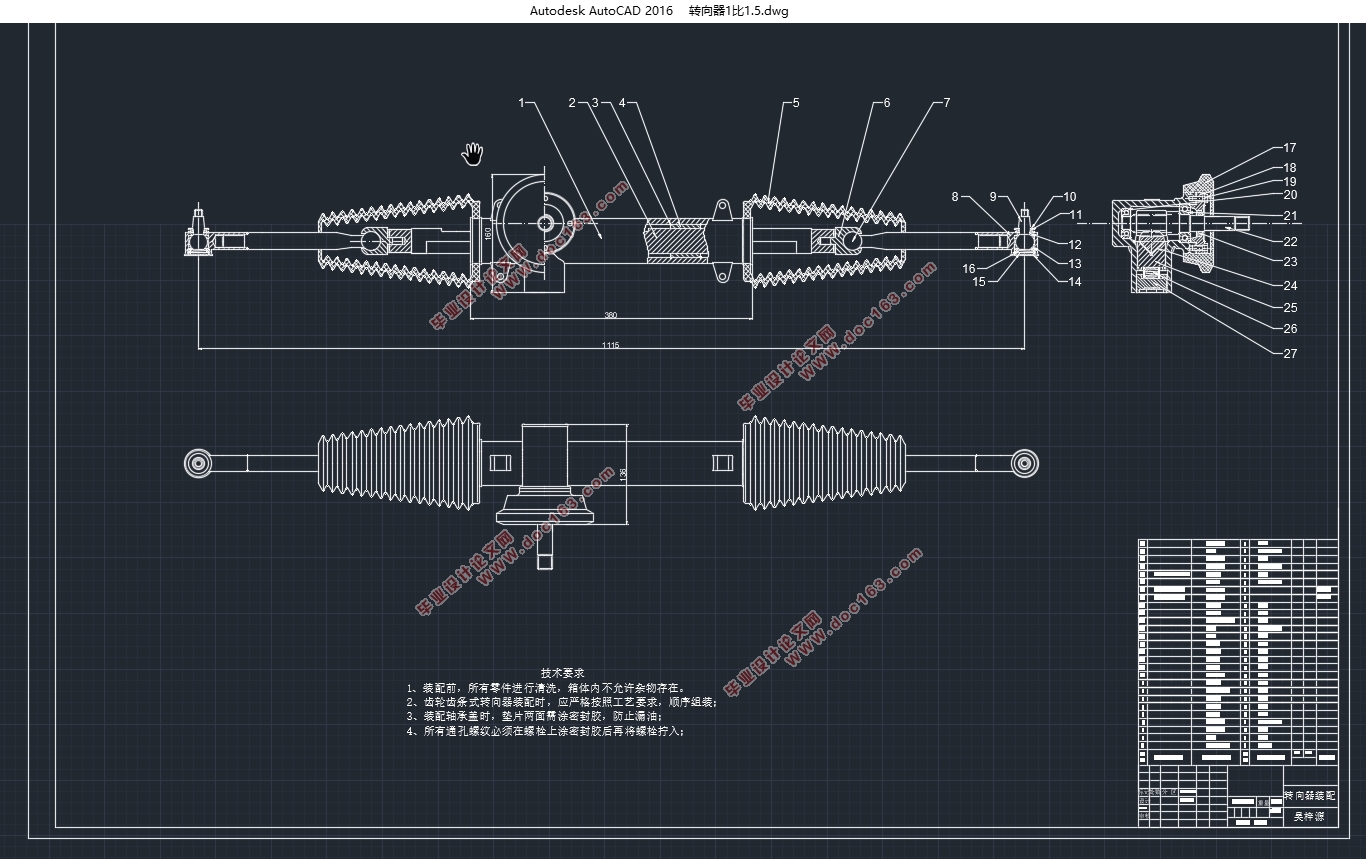The height and width of the screenshot is (859, 1366).
Task: Click part callout number 16
Action: pos(969,268)
